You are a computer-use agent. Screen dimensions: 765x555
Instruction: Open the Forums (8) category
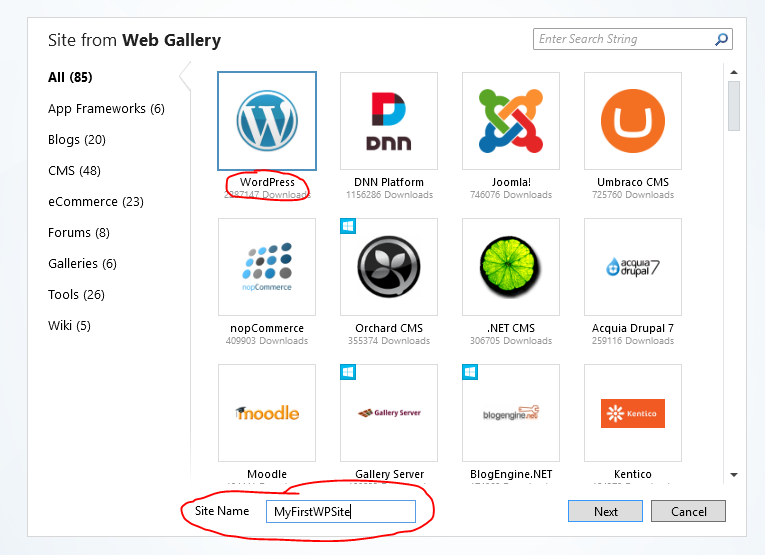79,233
